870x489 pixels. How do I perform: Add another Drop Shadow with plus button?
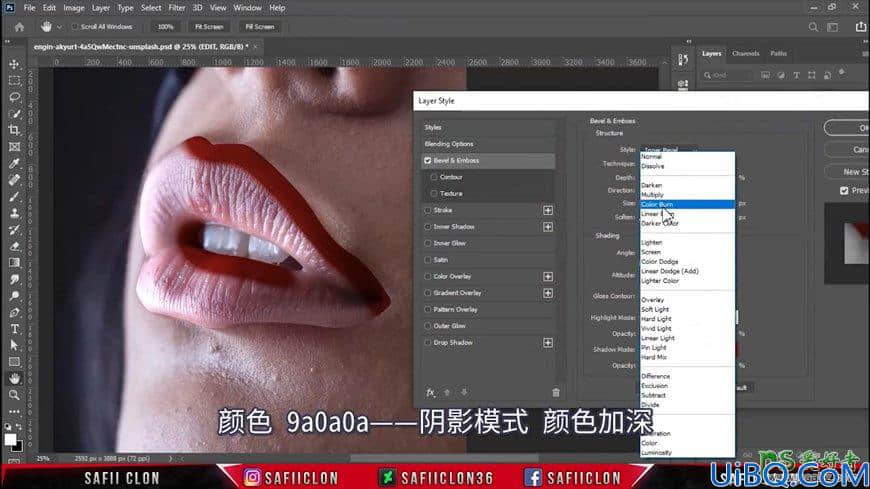548,343
